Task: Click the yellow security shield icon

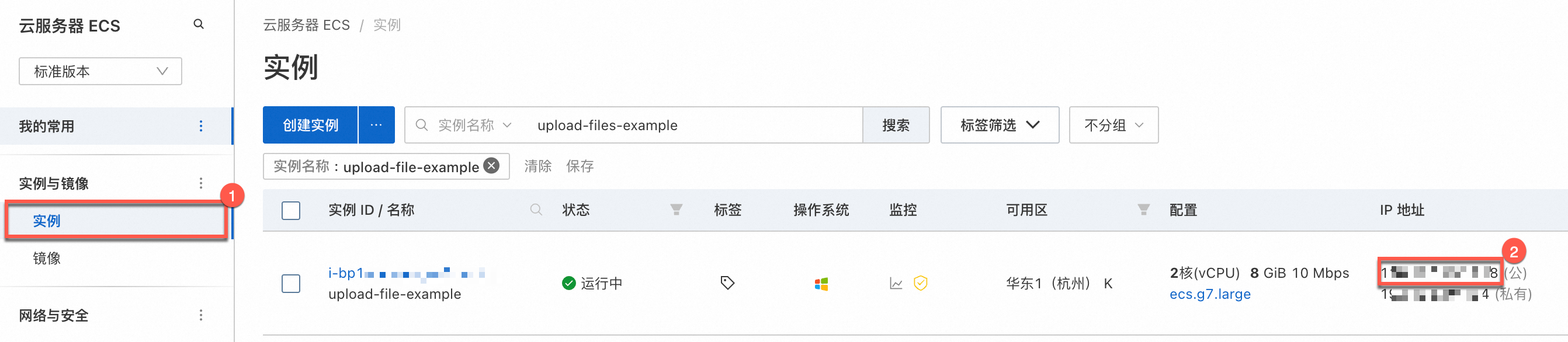Action: (x=920, y=283)
